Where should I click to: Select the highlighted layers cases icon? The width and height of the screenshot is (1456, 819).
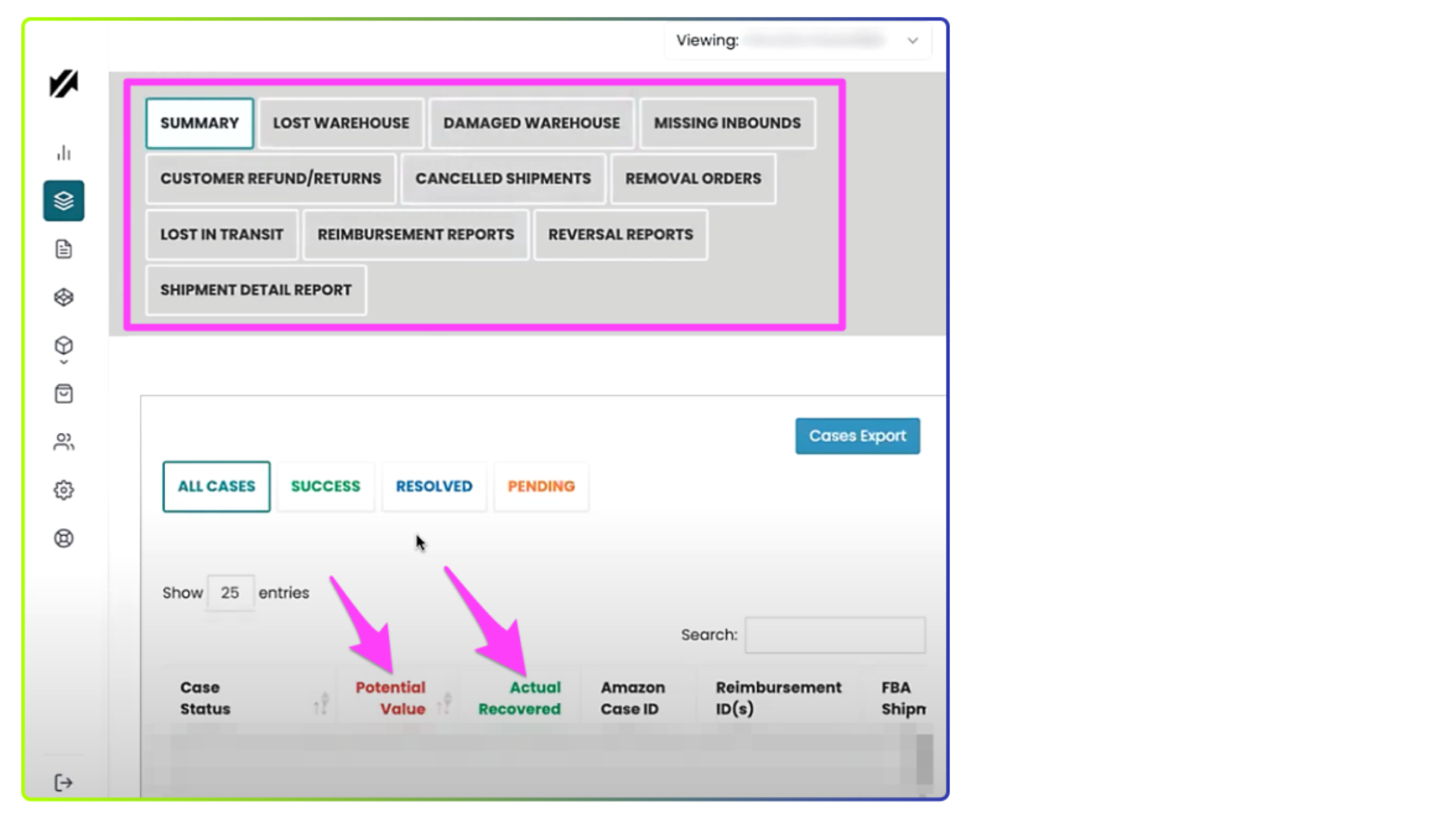[63, 201]
